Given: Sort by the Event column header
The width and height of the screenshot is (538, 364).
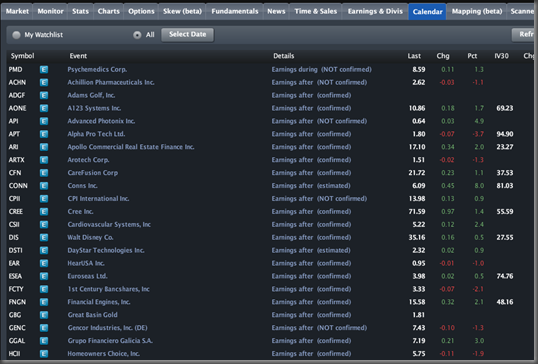Looking at the screenshot, I should 78,56.
